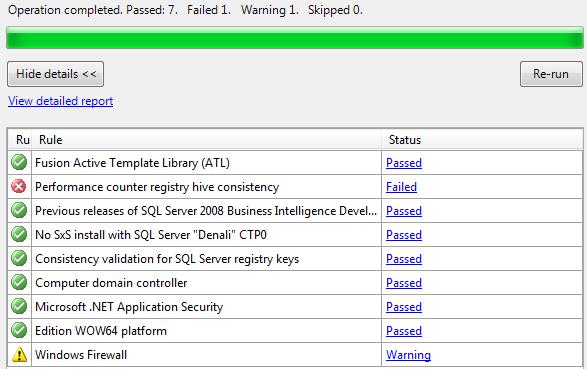Click green check icon for Fusion ATL rule
The width and height of the screenshot is (587, 369).
coord(19,163)
